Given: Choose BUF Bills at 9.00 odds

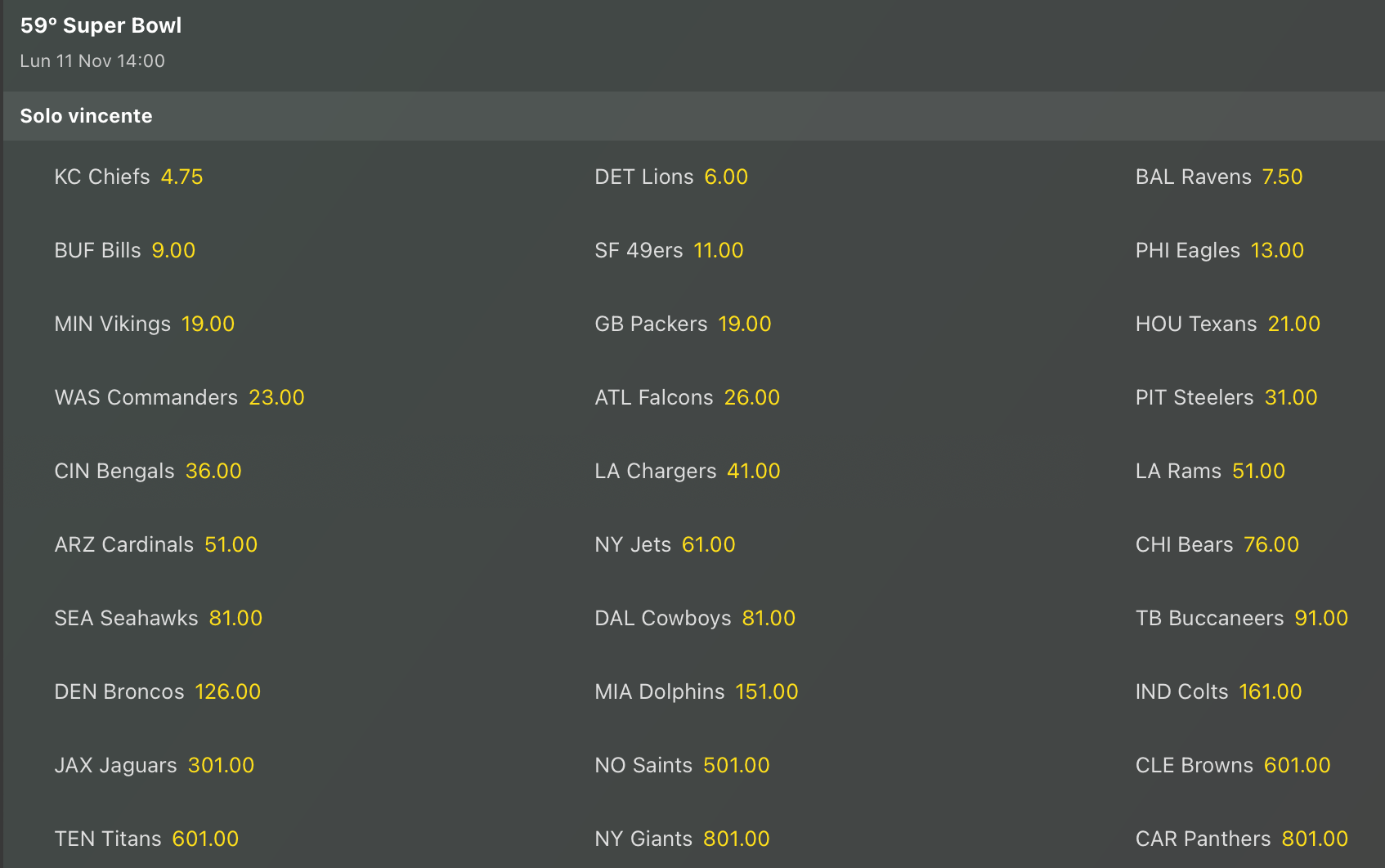Looking at the screenshot, I should 124,250.
